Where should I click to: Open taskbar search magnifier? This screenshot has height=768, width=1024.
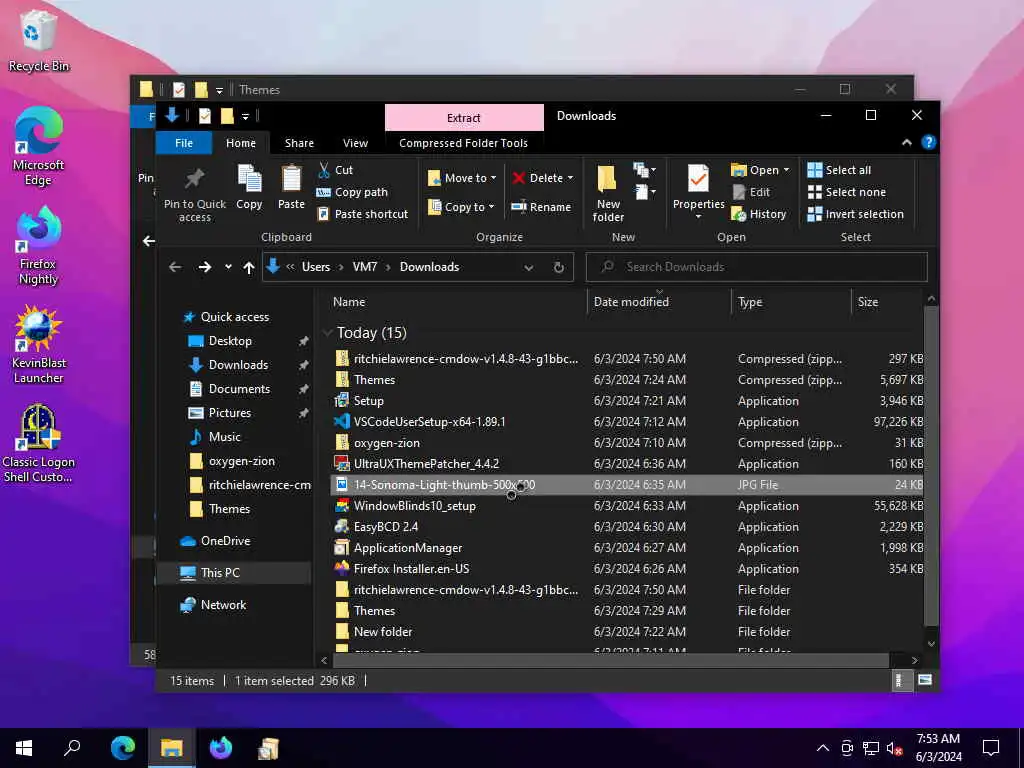coord(72,748)
